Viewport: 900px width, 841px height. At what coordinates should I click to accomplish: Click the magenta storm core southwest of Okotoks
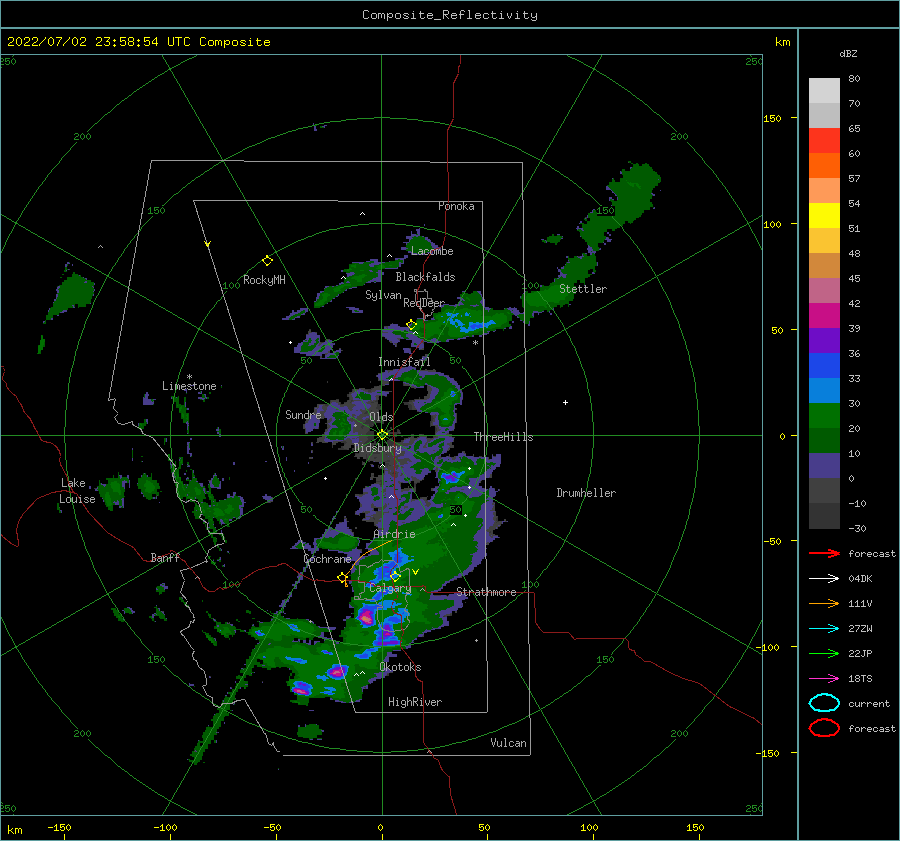point(338,671)
